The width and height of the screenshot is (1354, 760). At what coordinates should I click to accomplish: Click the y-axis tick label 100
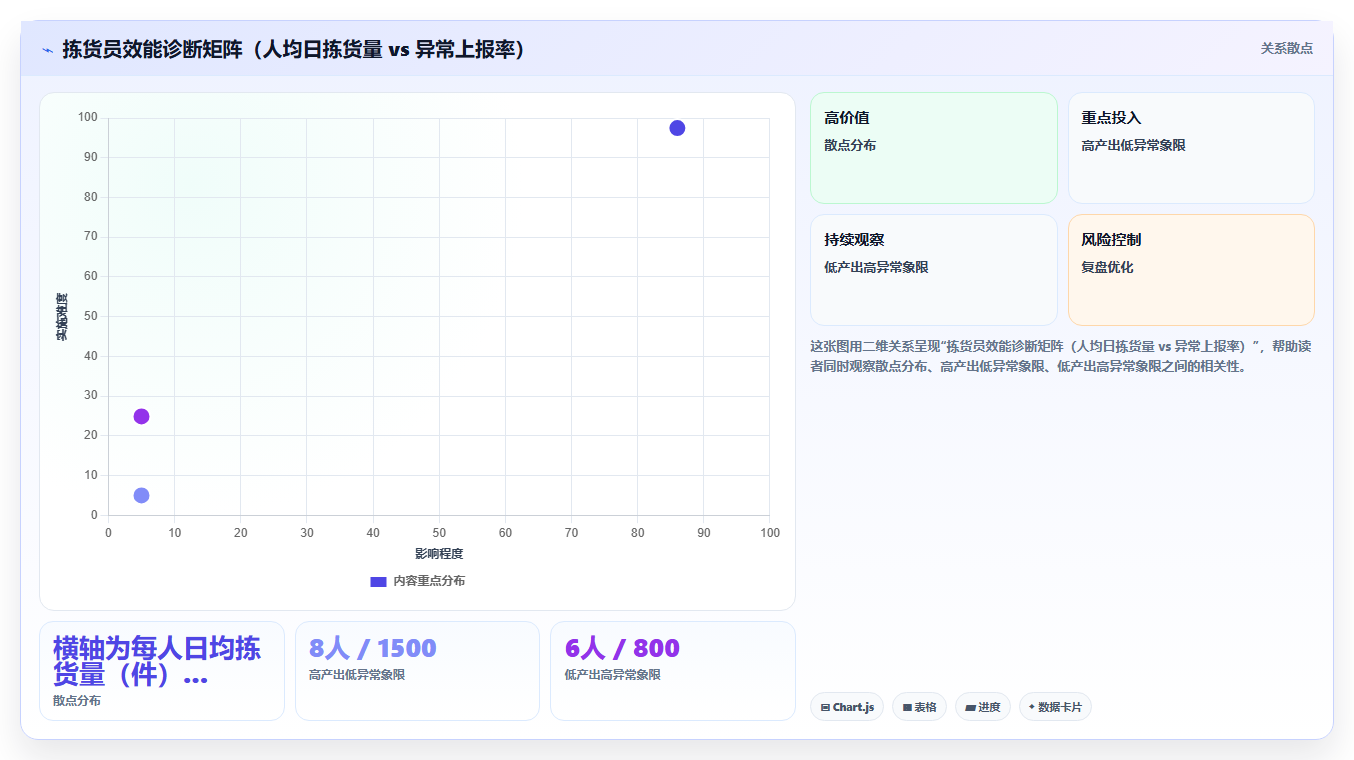pyautogui.click(x=88, y=117)
